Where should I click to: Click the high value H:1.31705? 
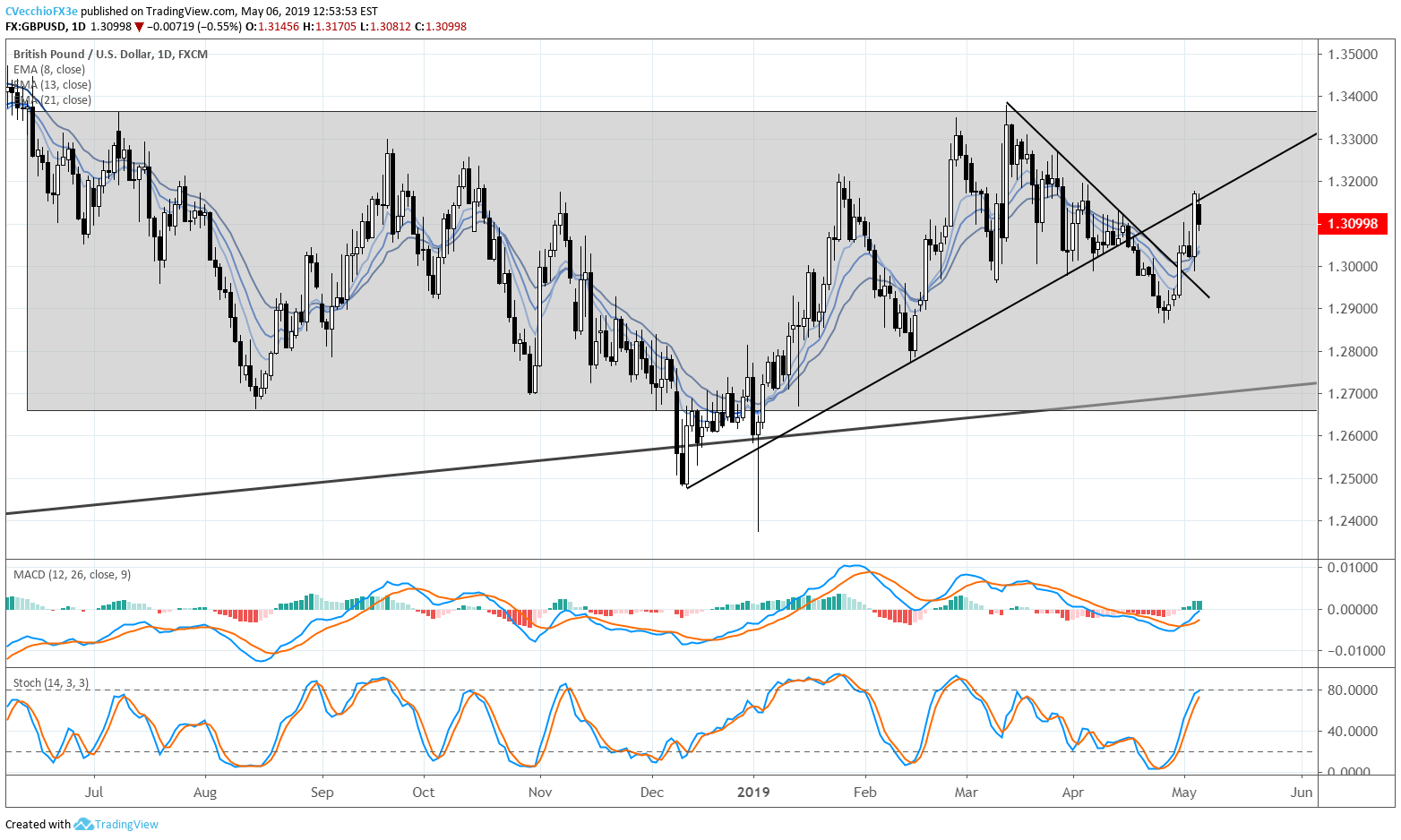pyautogui.click(x=330, y=27)
